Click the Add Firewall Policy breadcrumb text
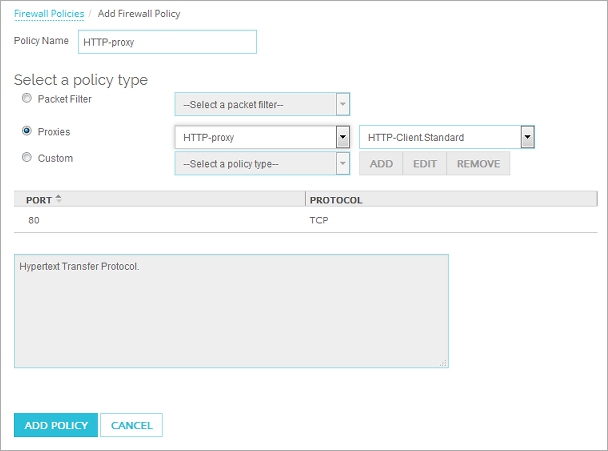The image size is (608, 451). click(x=139, y=14)
